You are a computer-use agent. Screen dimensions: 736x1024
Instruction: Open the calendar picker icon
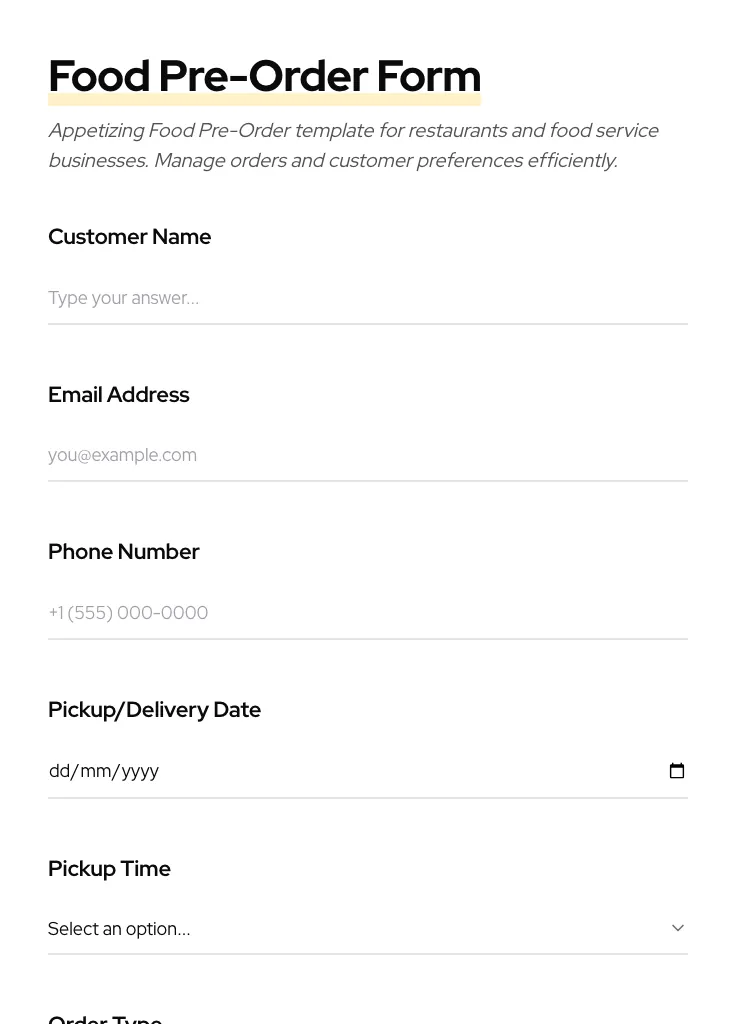[677, 771]
